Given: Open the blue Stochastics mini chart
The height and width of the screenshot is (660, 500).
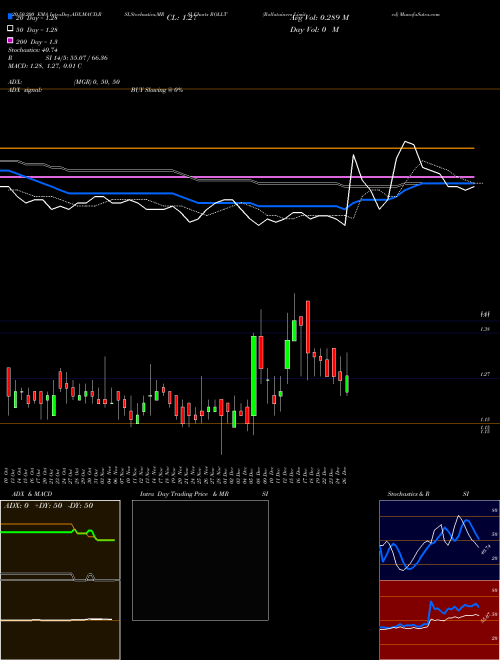Looking at the screenshot, I should (439, 540).
